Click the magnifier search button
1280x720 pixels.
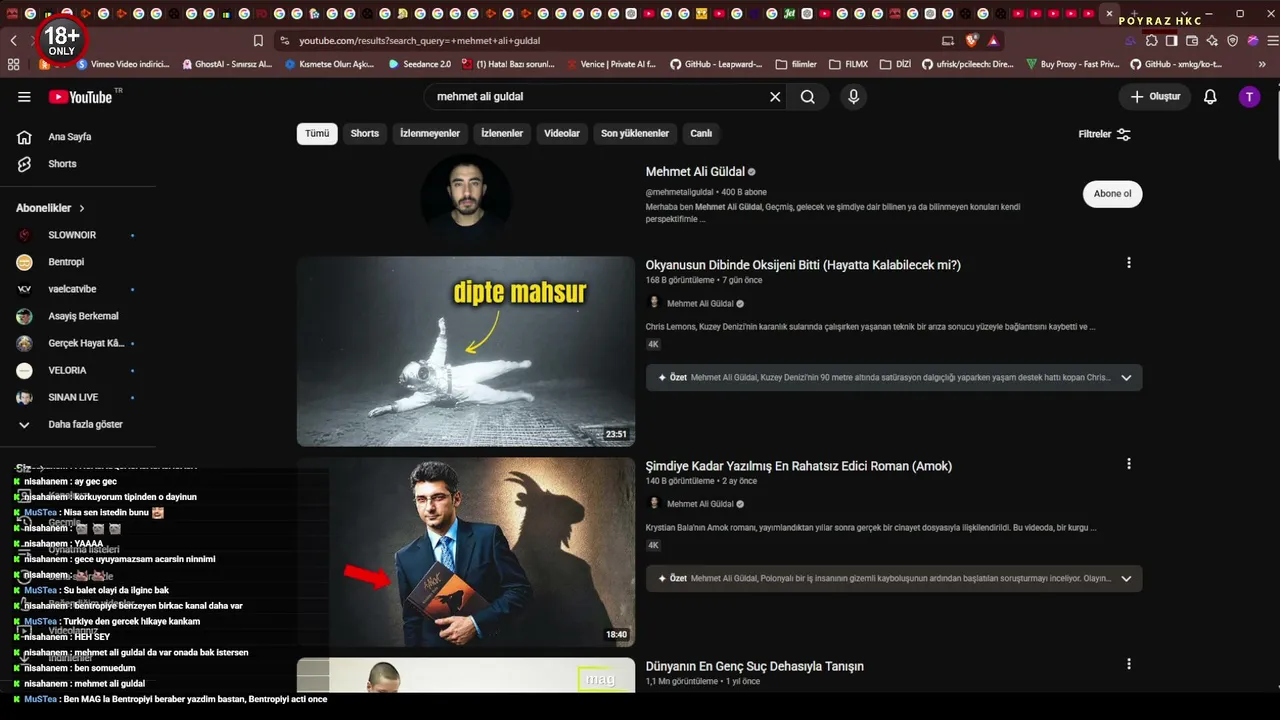pyautogui.click(x=808, y=97)
